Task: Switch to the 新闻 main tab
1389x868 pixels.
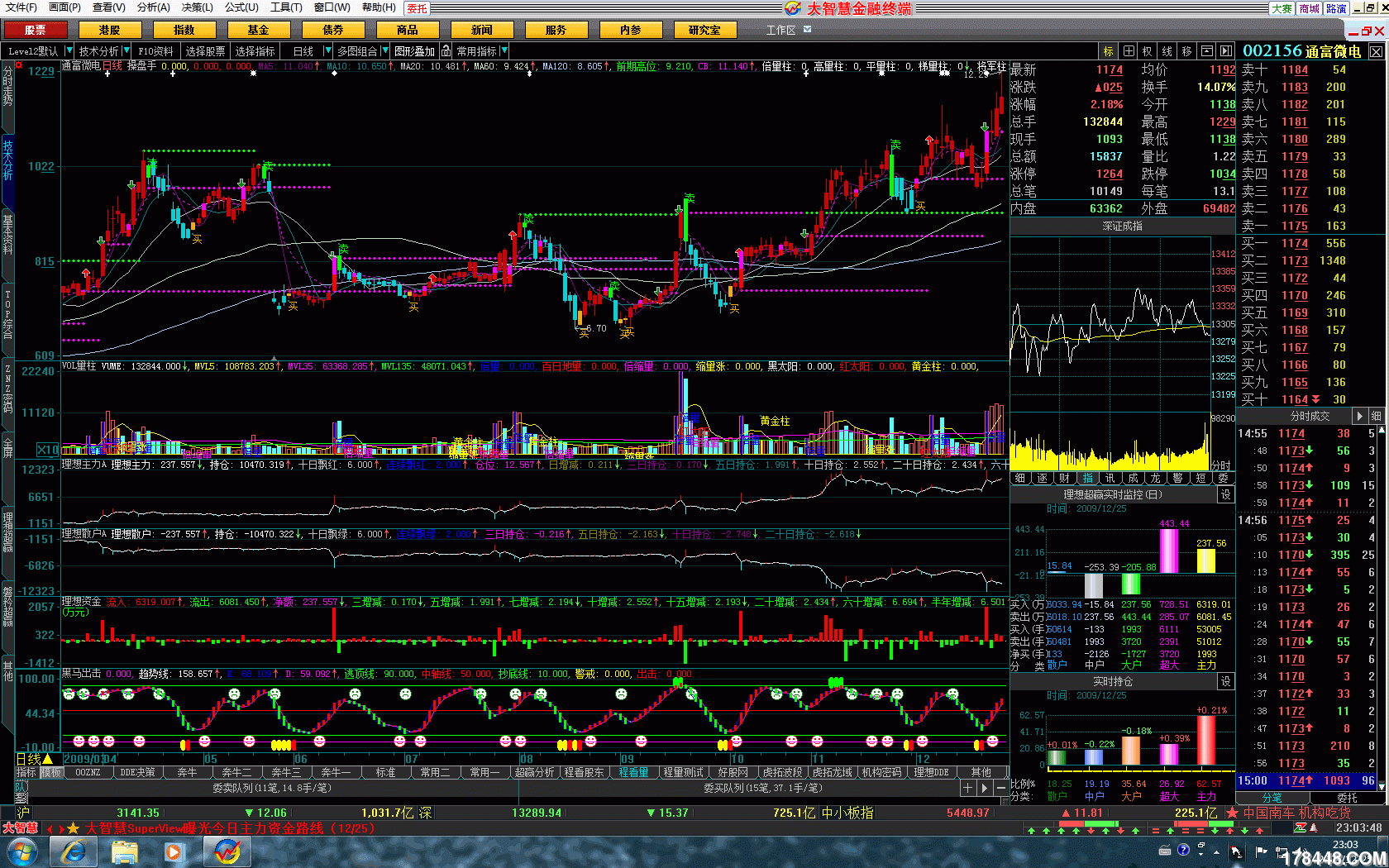Action: pyautogui.click(x=482, y=30)
